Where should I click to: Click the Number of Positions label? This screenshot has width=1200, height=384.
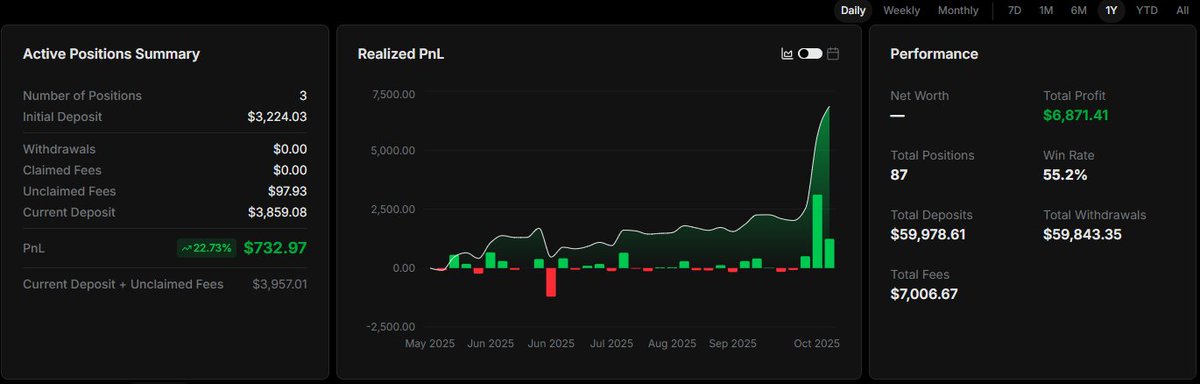coord(82,96)
